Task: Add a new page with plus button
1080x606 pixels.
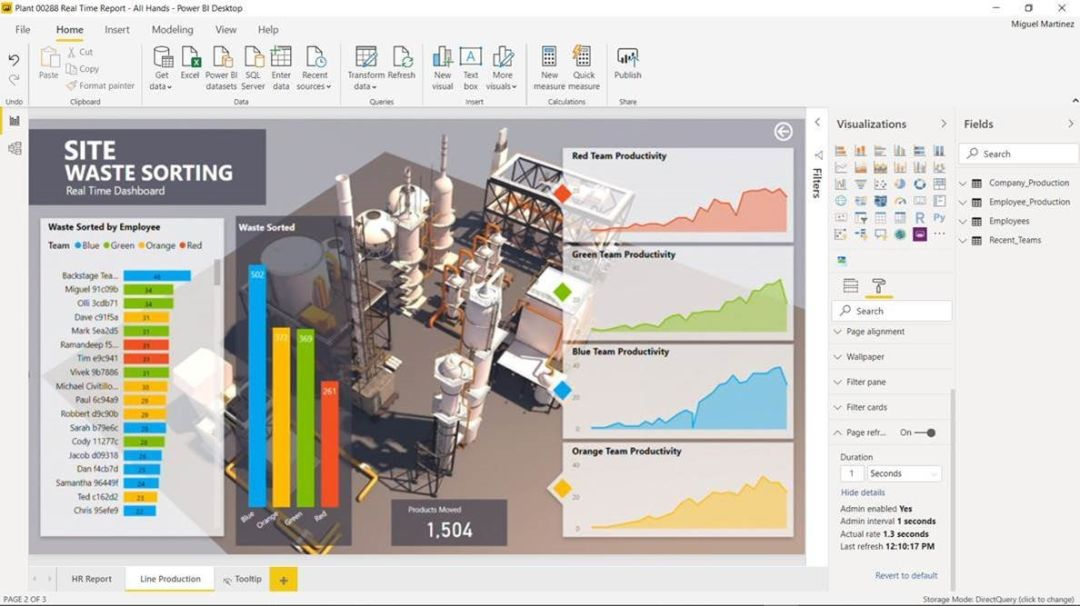Action: [x=283, y=580]
